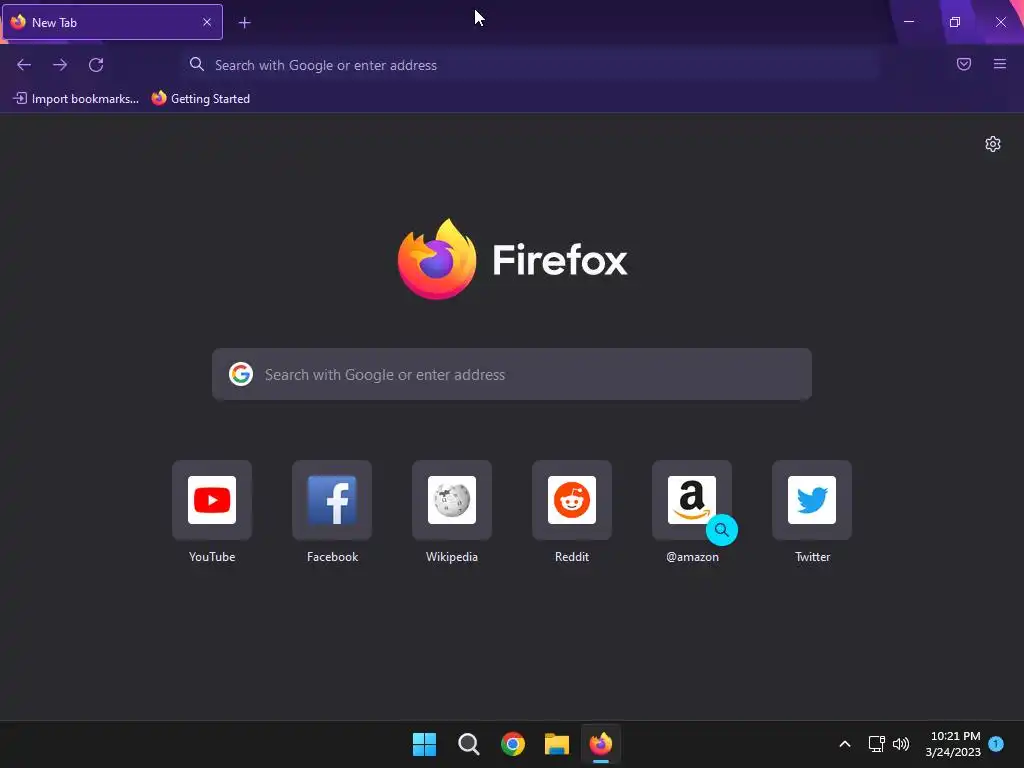The width and height of the screenshot is (1024, 768).
Task: Personalize new tab with gear icon
Action: (993, 144)
